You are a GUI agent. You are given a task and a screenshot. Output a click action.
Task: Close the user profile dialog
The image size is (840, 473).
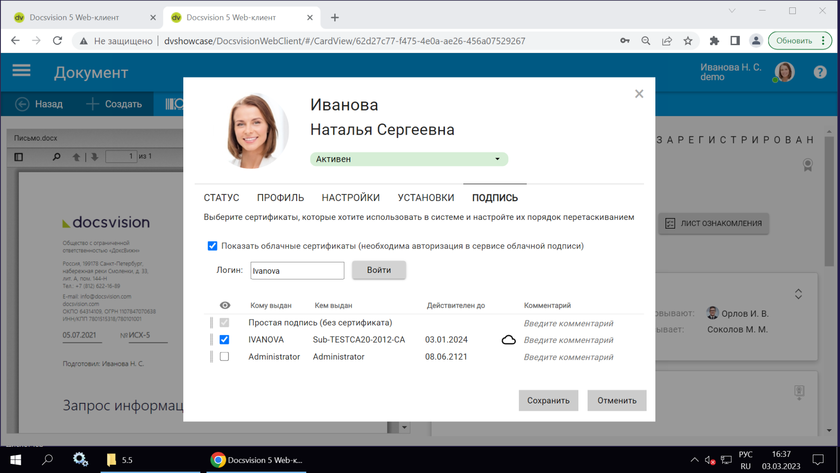point(640,94)
